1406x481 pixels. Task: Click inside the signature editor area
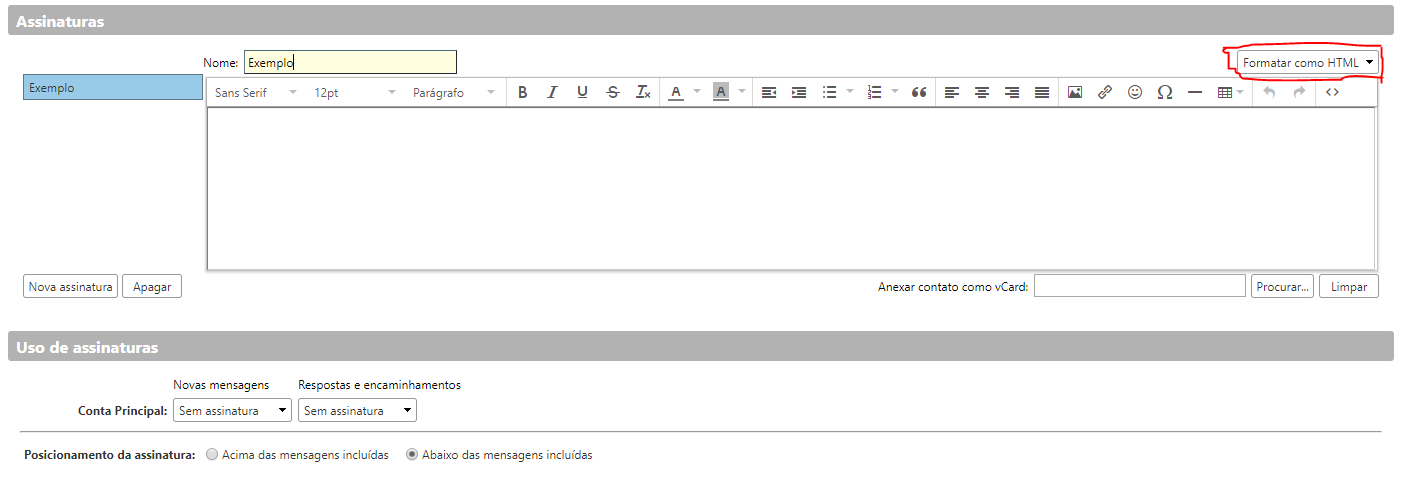click(x=791, y=188)
